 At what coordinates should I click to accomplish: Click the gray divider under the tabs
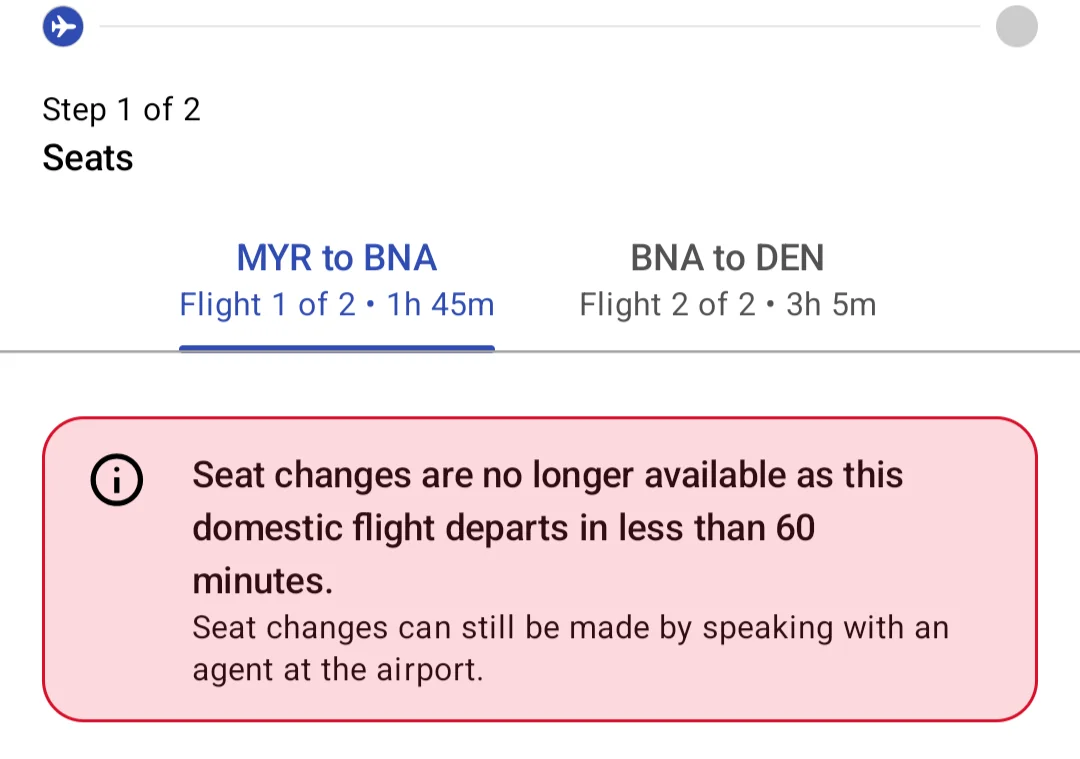(x=780, y=352)
